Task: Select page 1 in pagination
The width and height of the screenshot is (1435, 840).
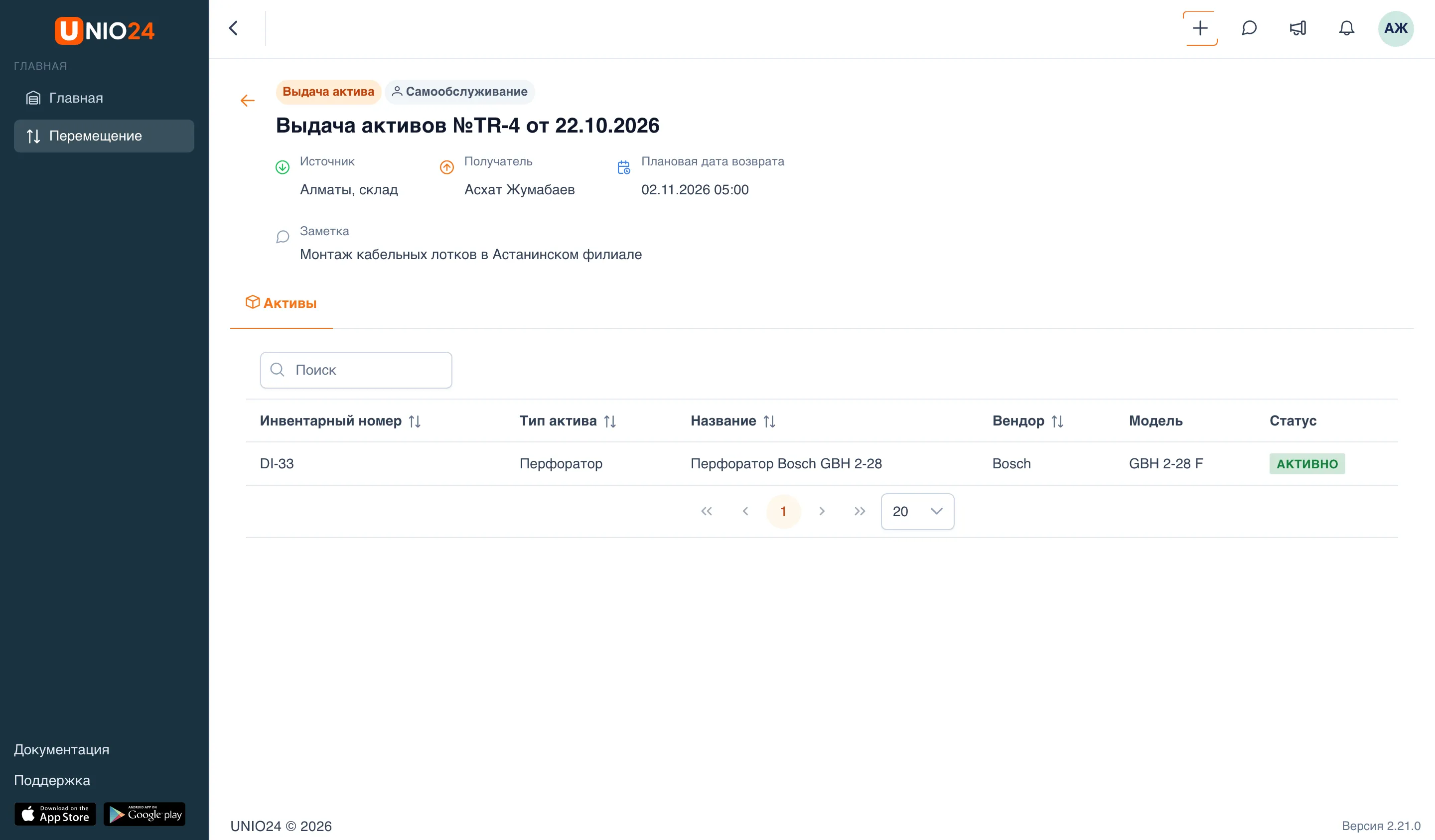Action: (783, 511)
